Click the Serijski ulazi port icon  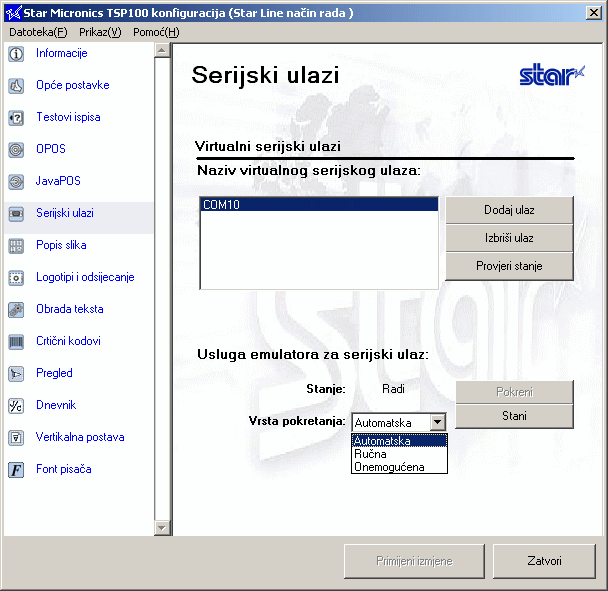coord(16,214)
